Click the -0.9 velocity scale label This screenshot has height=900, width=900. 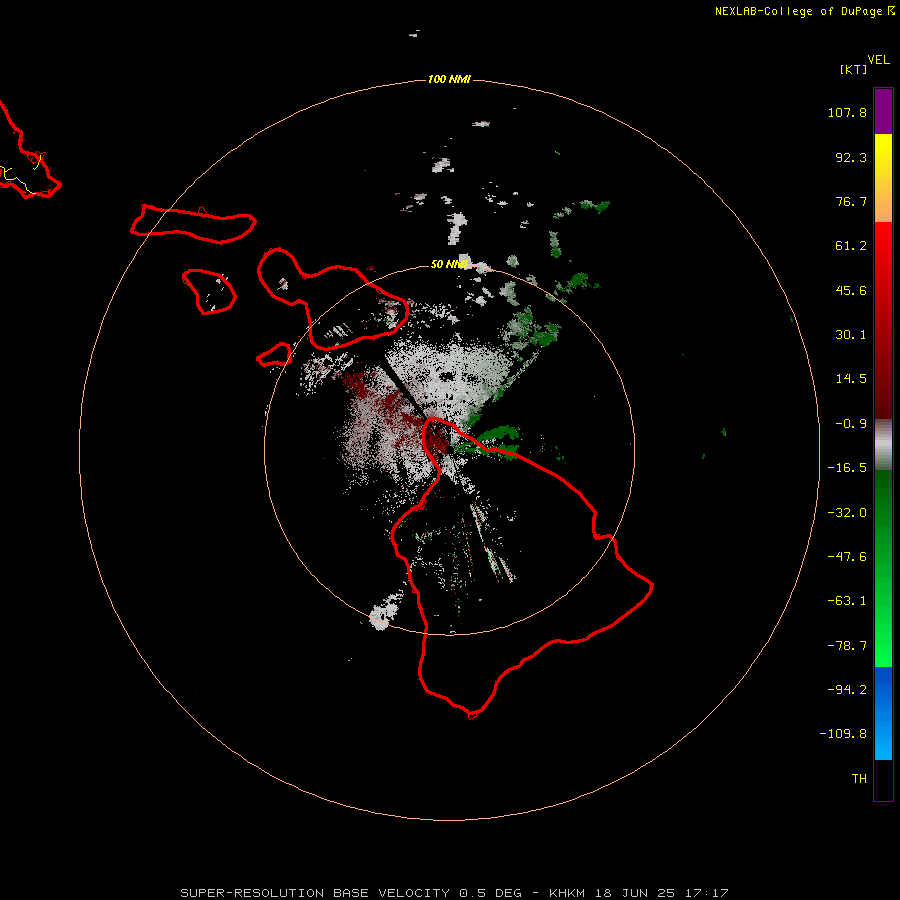point(851,424)
